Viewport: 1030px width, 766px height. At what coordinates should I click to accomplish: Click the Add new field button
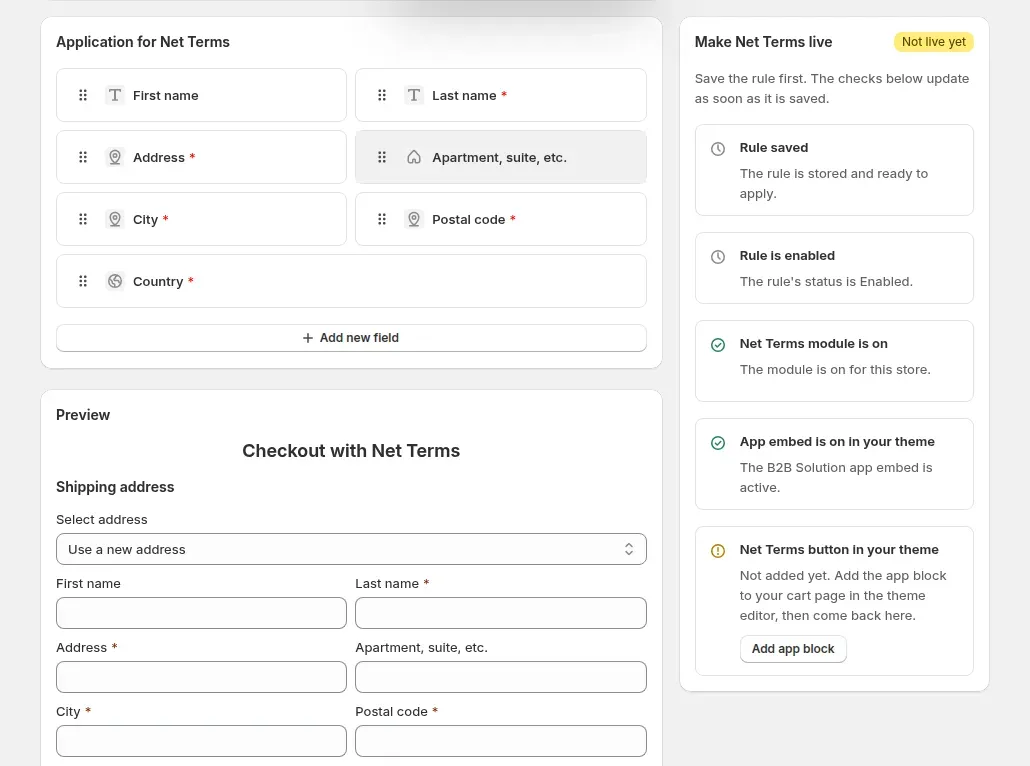(351, 338)
